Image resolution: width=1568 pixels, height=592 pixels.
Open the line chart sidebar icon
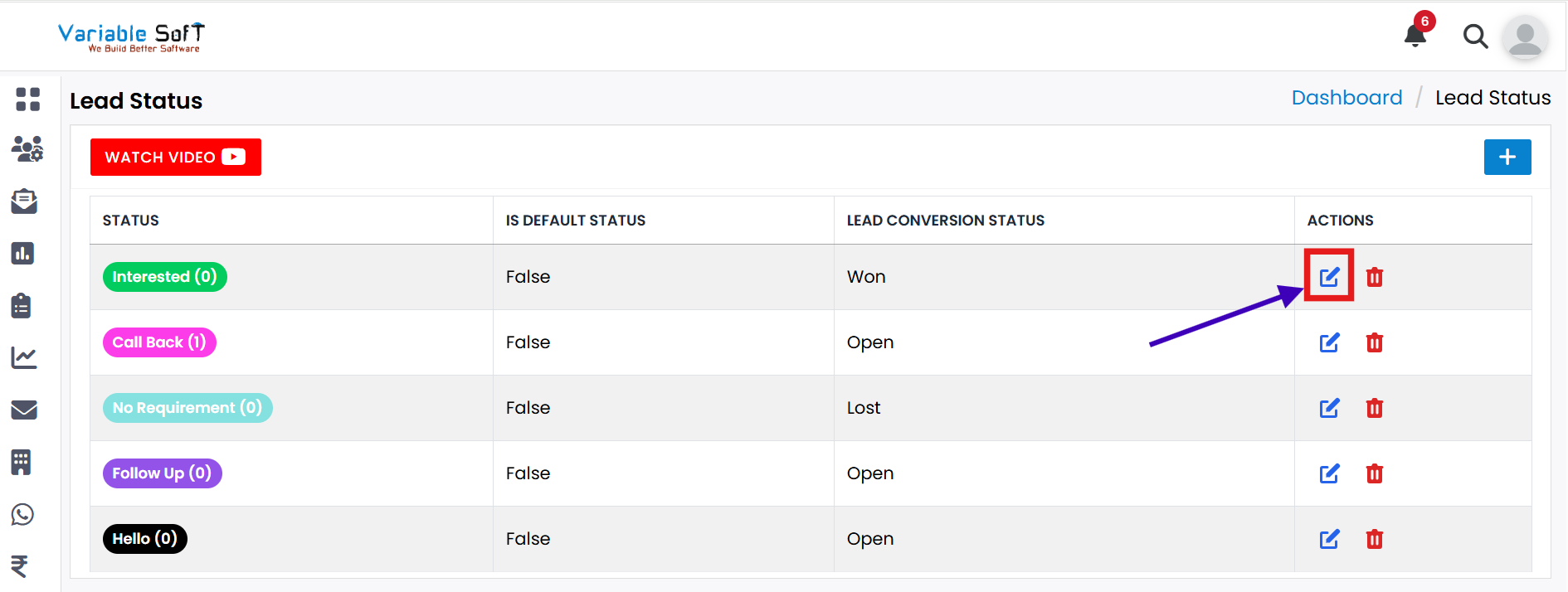pos(24,357)
